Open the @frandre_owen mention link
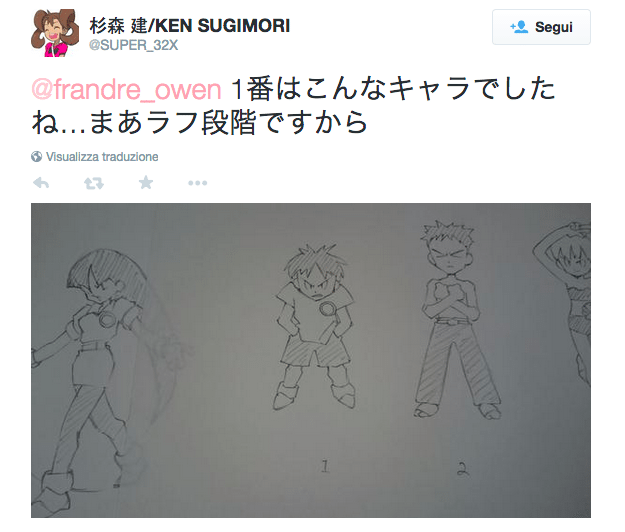Viewport: 625px width, 532px height. click(126, 89)
